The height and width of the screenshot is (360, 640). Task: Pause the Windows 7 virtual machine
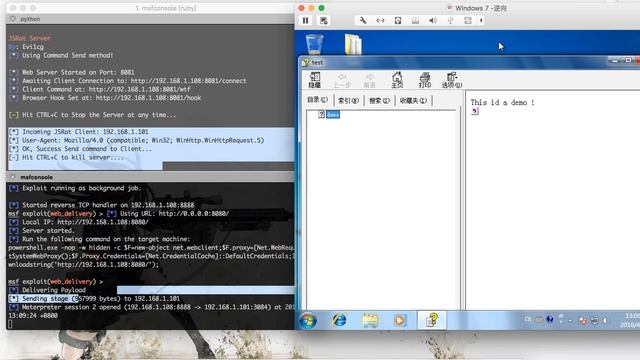305,20
